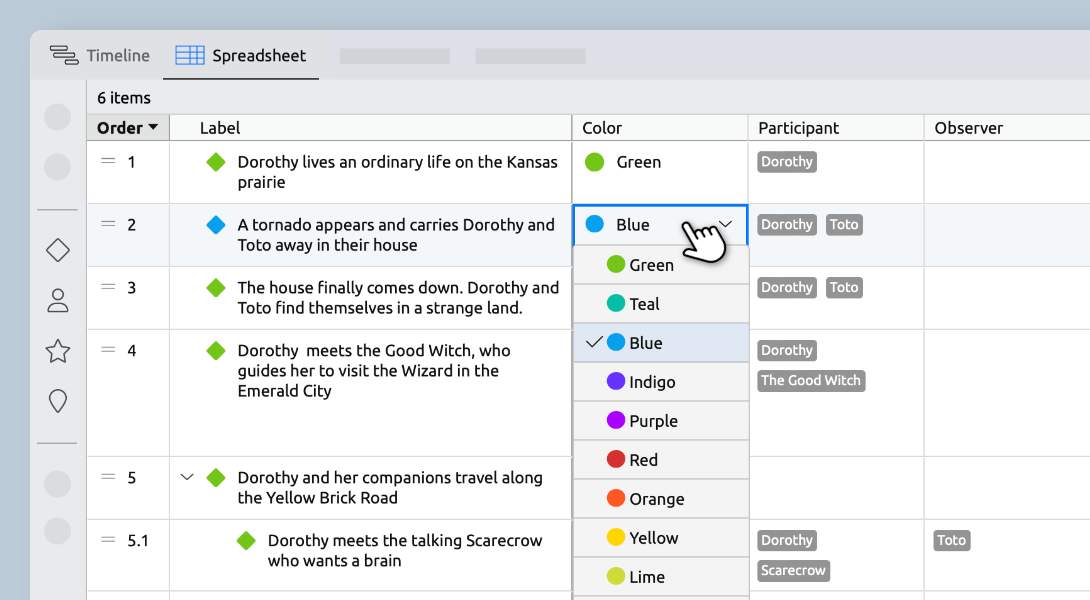The width and height of the screenshot is (1090, 600).
Task: Grab the drag handle of row 5
Action: [108, 476]
